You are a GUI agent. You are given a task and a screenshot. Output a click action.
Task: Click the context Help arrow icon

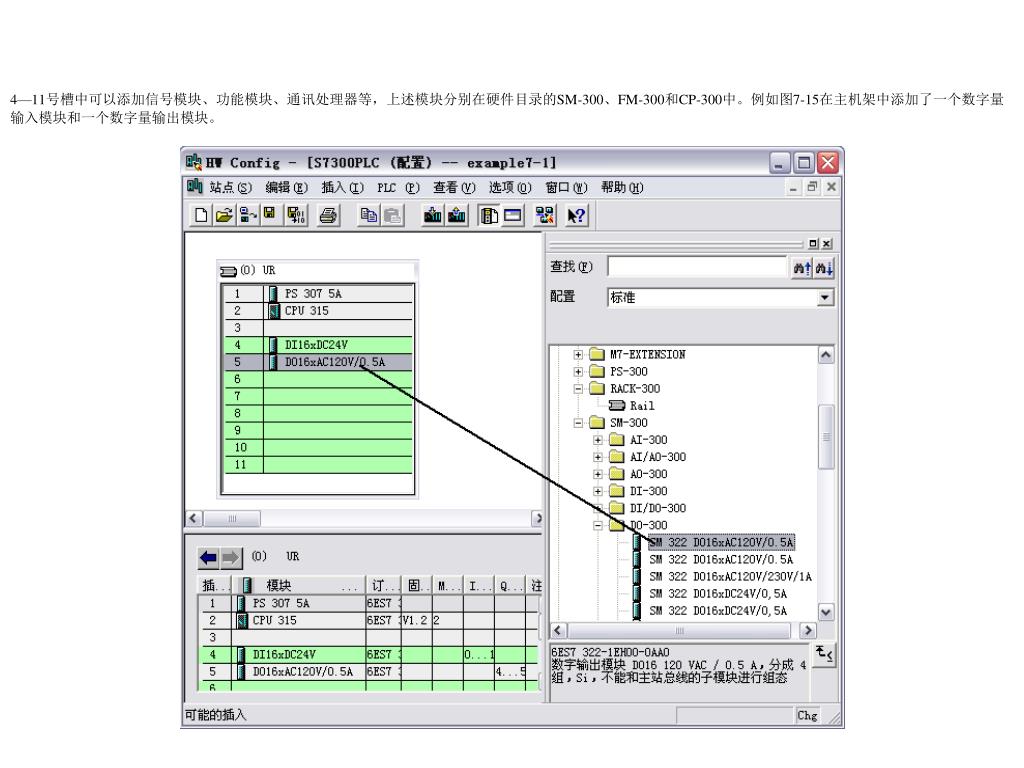[x=576, y=215]
